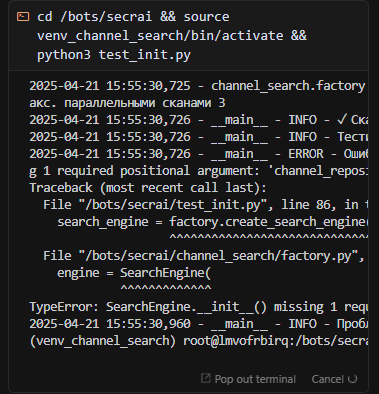Select the INFO line with the checkmark
The height and width of the screenshot is (394, 379).
point(198,120)
